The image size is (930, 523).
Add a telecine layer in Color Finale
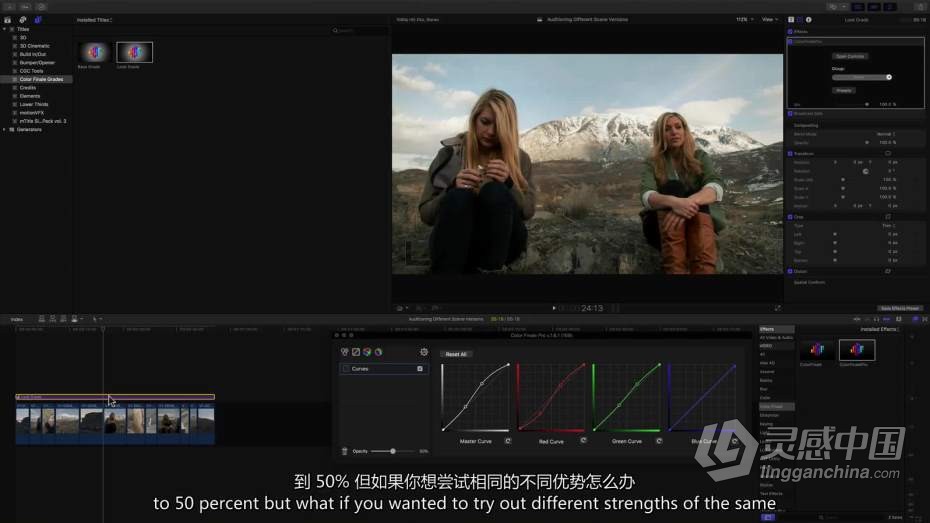tap(345, 352)
